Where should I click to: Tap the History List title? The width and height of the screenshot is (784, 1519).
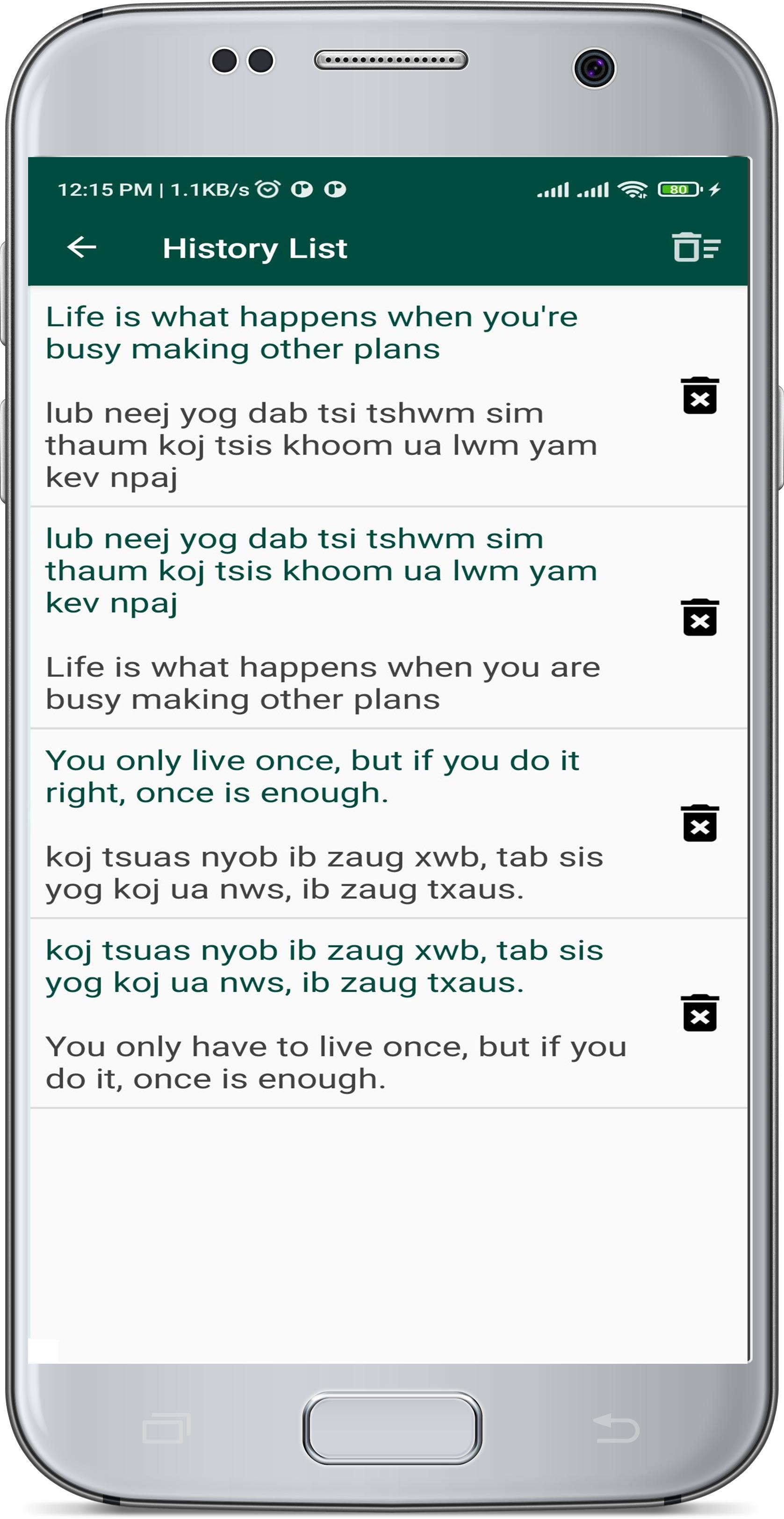pos(255,248)
